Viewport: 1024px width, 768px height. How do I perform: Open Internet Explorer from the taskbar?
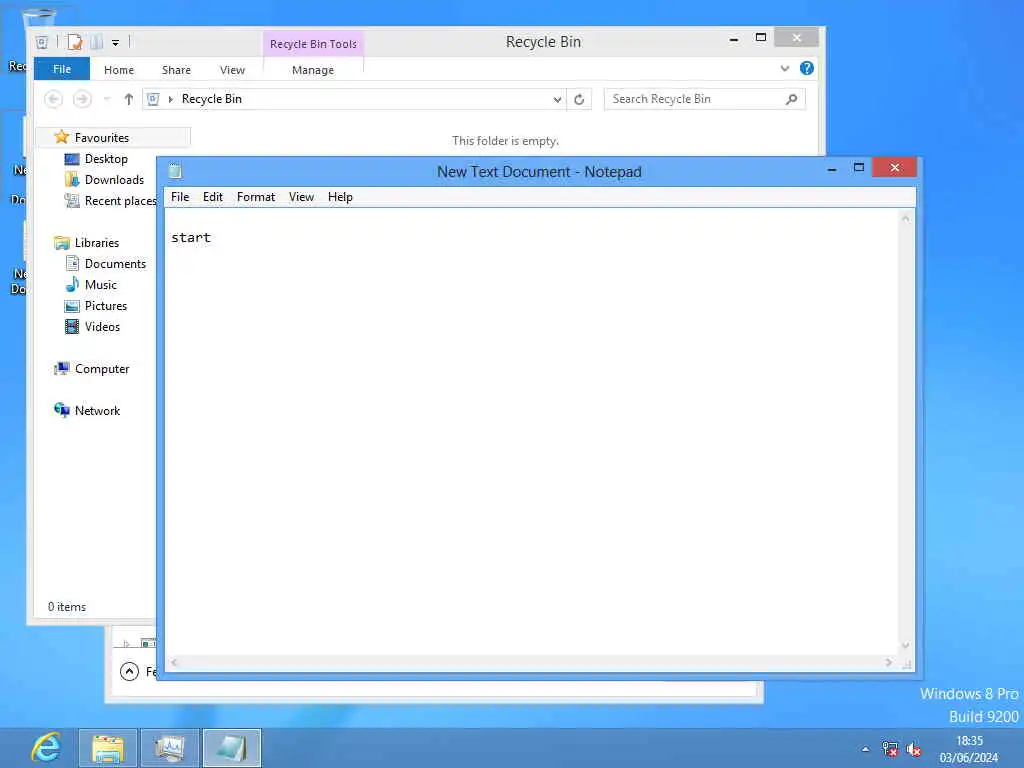click(46, 747)
